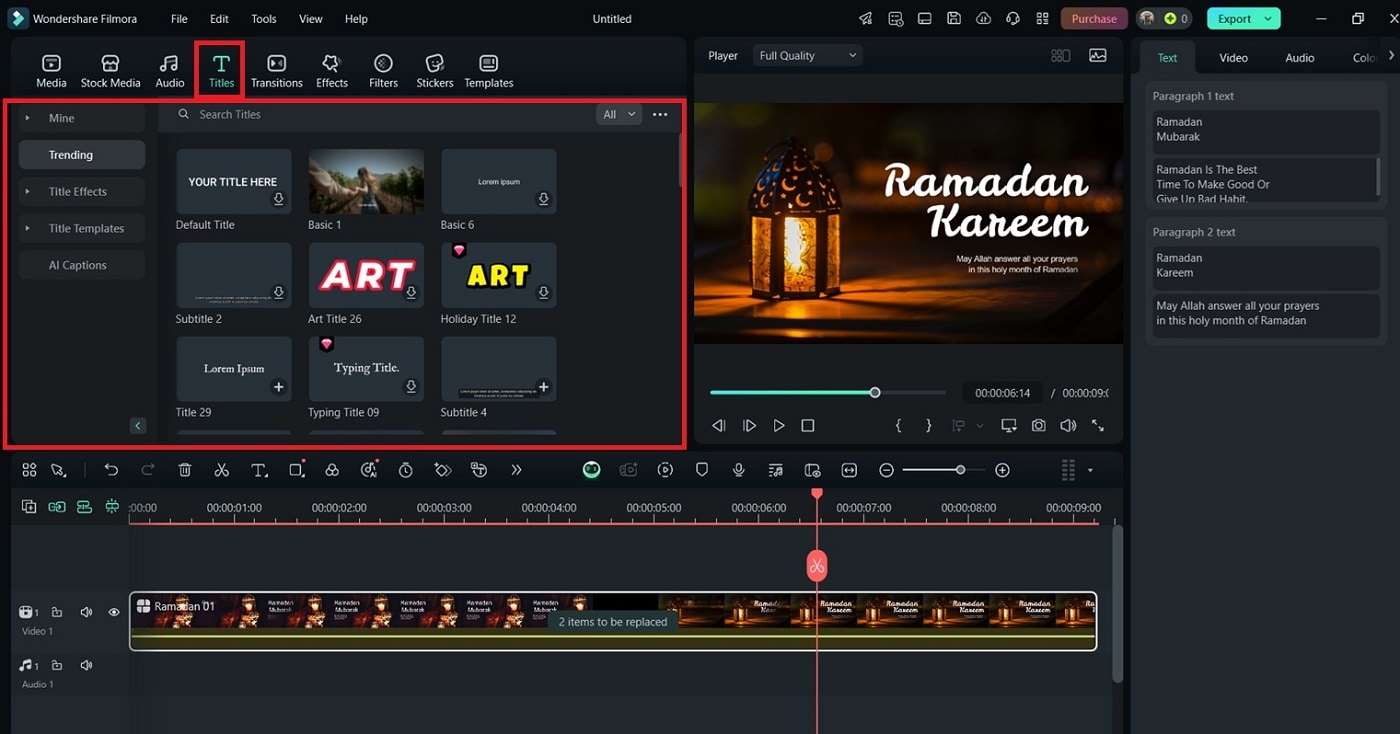Mute the Audio 1 track
This screenshot has width=1400, height=734.
[86, 665]
